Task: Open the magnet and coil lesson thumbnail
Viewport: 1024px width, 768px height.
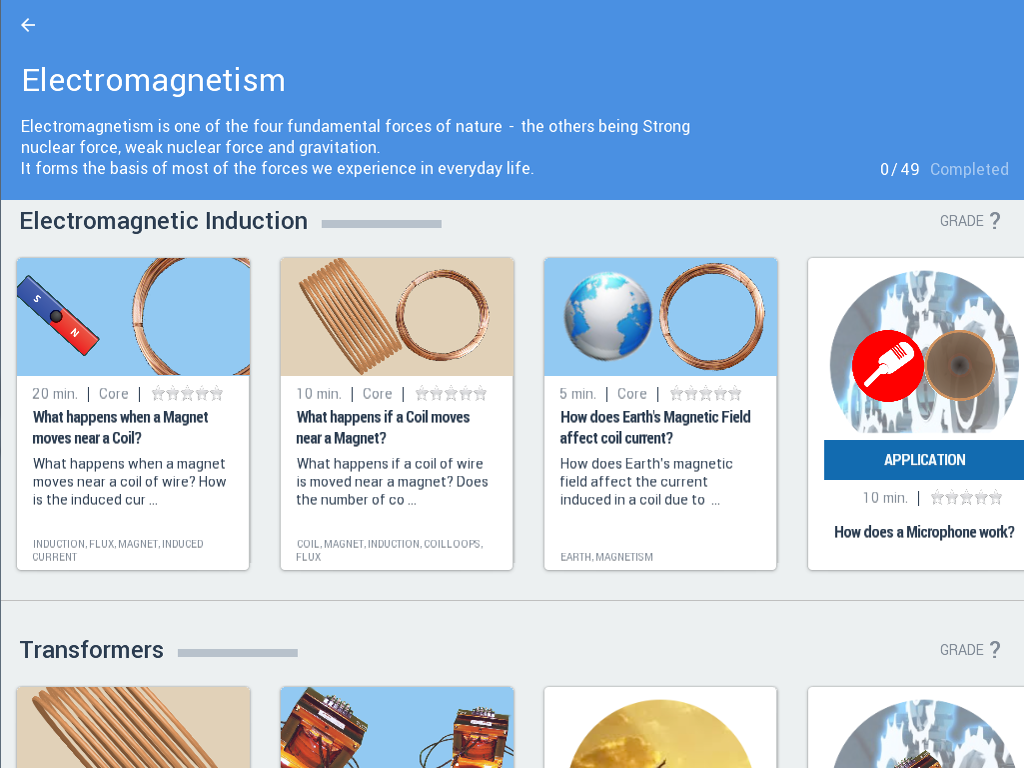Action: [x=133, y=317]
